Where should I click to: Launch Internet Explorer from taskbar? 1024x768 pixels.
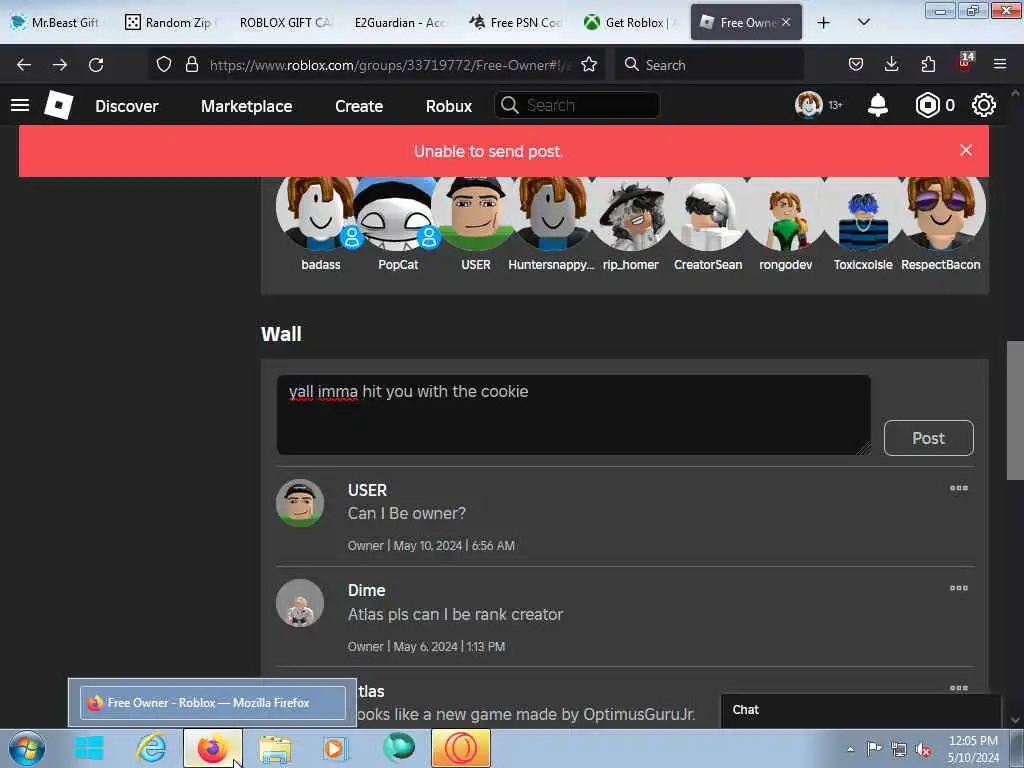[151, 748]
